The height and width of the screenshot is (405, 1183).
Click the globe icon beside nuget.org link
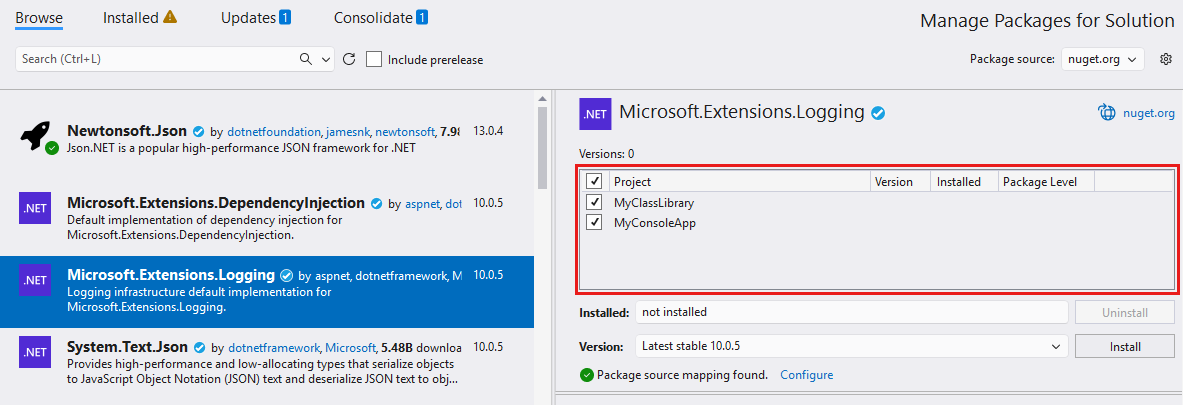(1107, 112)
